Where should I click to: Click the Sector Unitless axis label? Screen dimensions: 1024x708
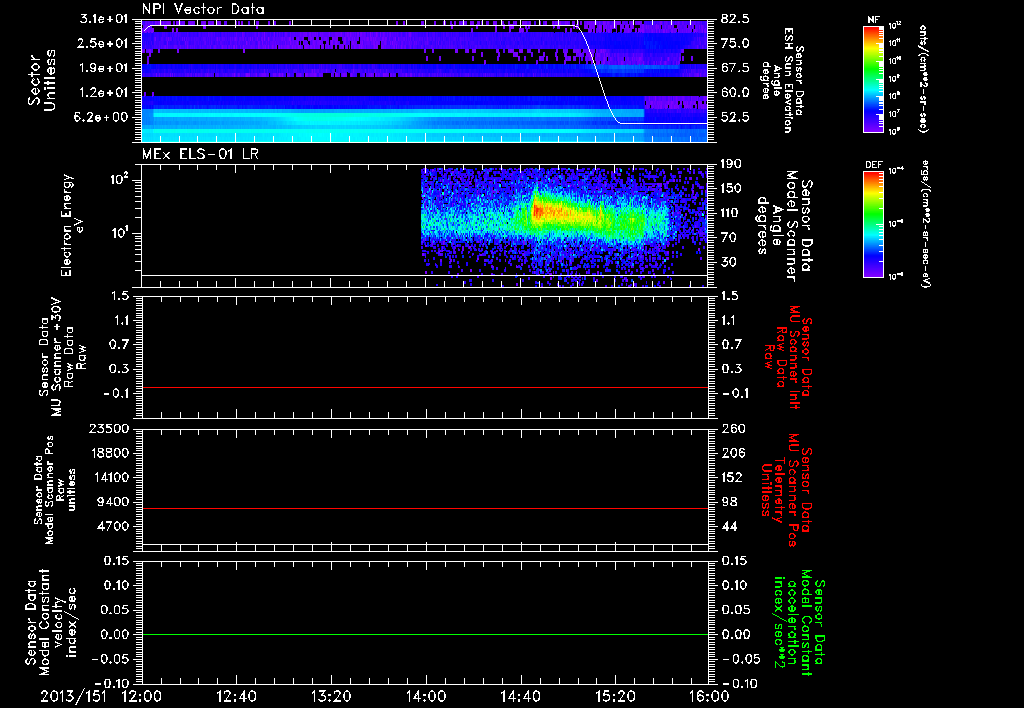tap(42, 80)
